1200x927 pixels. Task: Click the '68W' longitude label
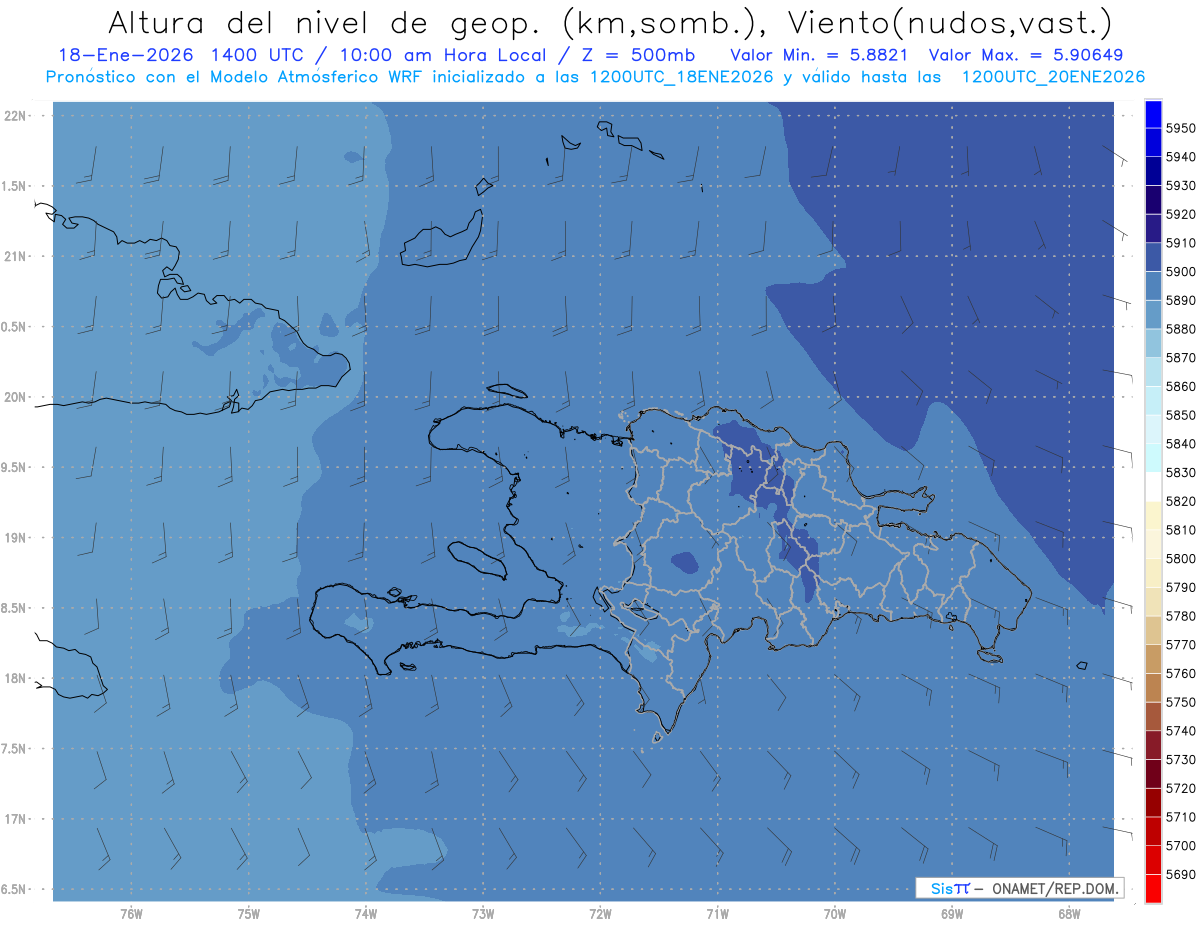tap(1069, 914)
